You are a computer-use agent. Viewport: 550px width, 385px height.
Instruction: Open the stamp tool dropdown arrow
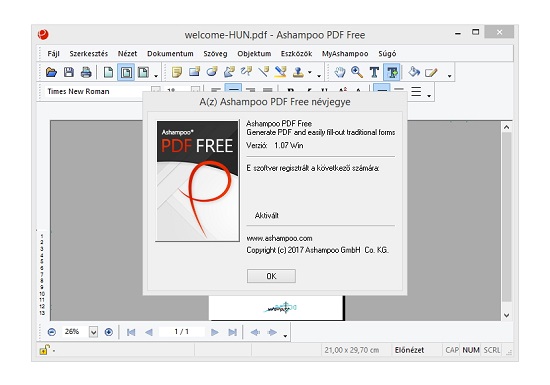point(310,73)
